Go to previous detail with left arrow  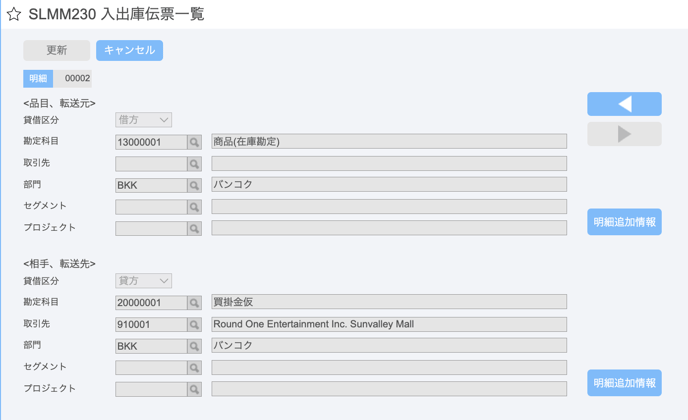point(624,104)
